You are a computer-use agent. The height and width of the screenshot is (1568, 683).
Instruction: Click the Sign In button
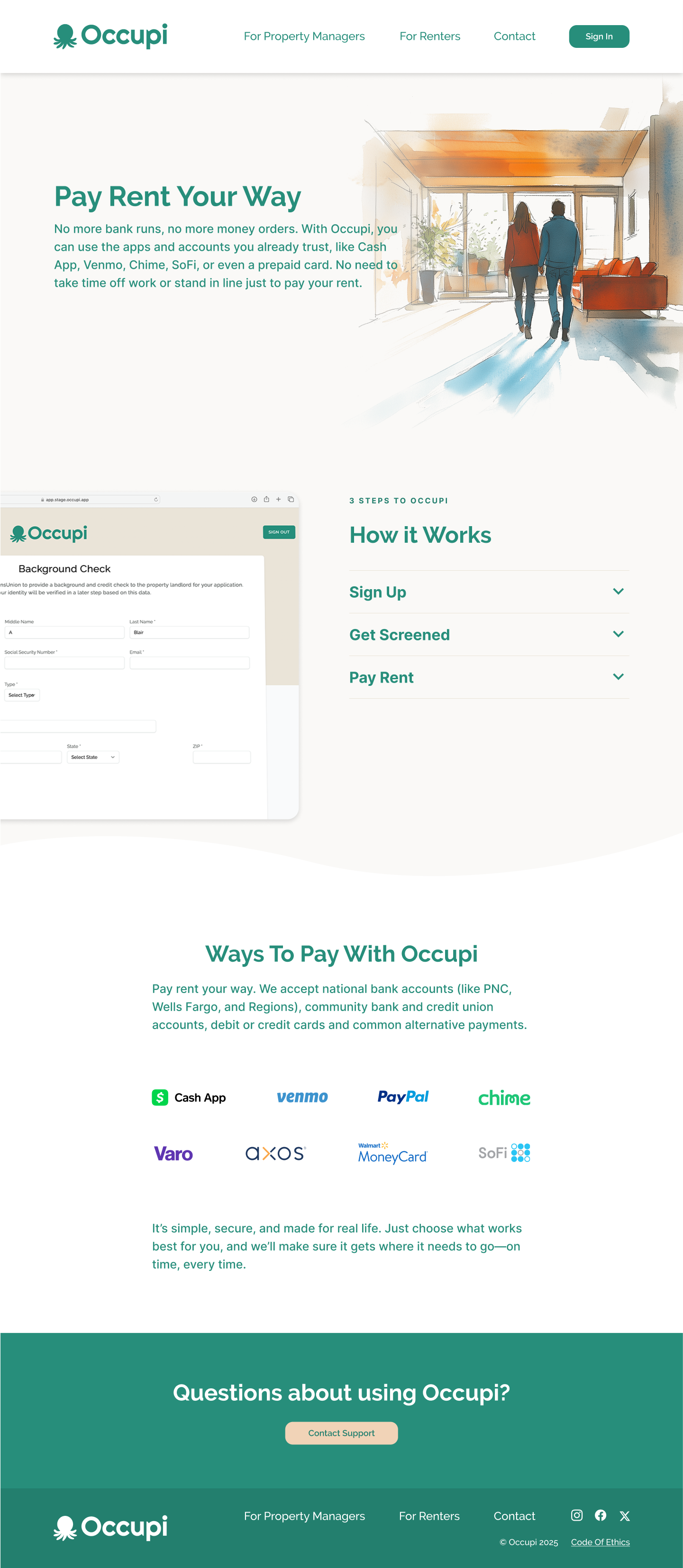click(598, 36)
